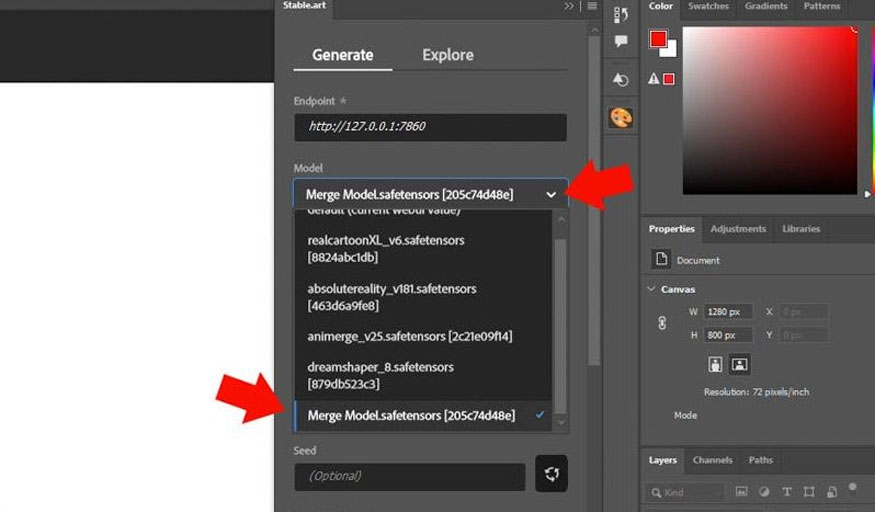
Task: Open the Gradients panel tab
Action: coord(766,6)
